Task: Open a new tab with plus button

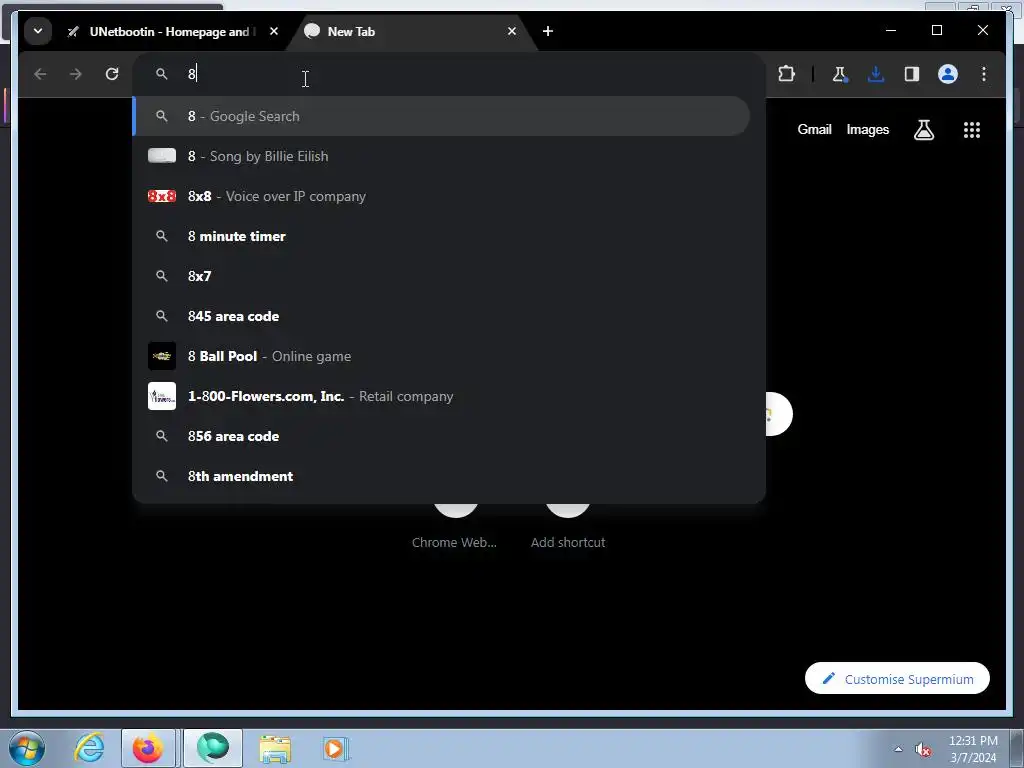Action: pyautogui.click(x=548, y=31)
